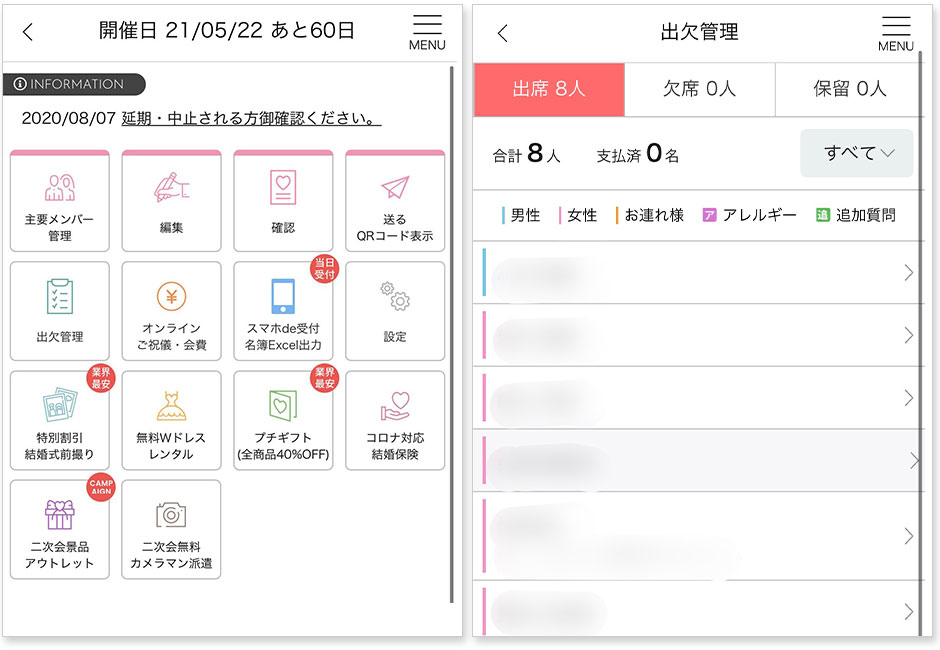Switch to the 欠席 0人 tab

(700, 89)
